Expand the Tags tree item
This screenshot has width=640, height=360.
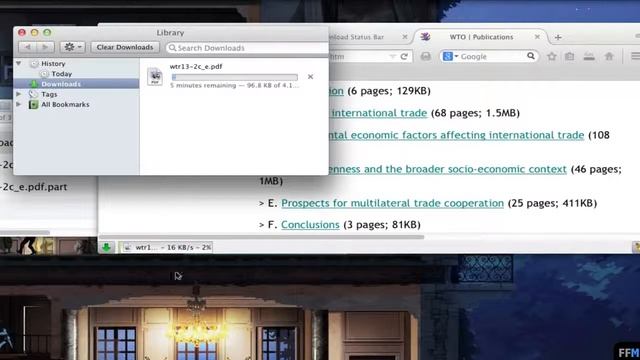[x=19, y=94]
